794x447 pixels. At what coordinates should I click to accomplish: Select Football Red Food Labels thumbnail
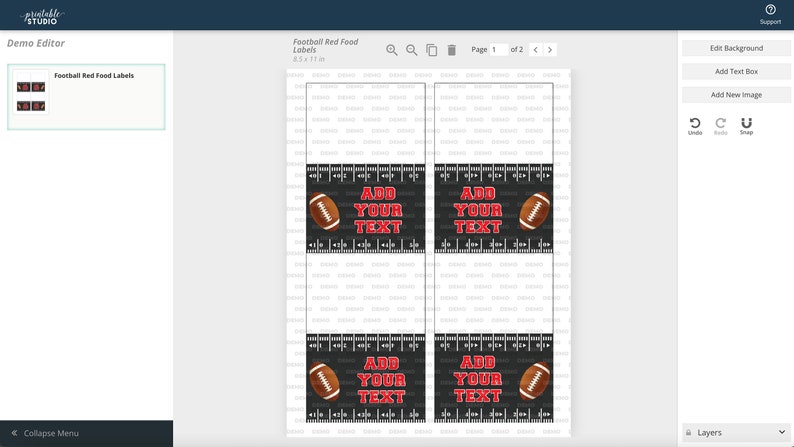click(31, 92)
